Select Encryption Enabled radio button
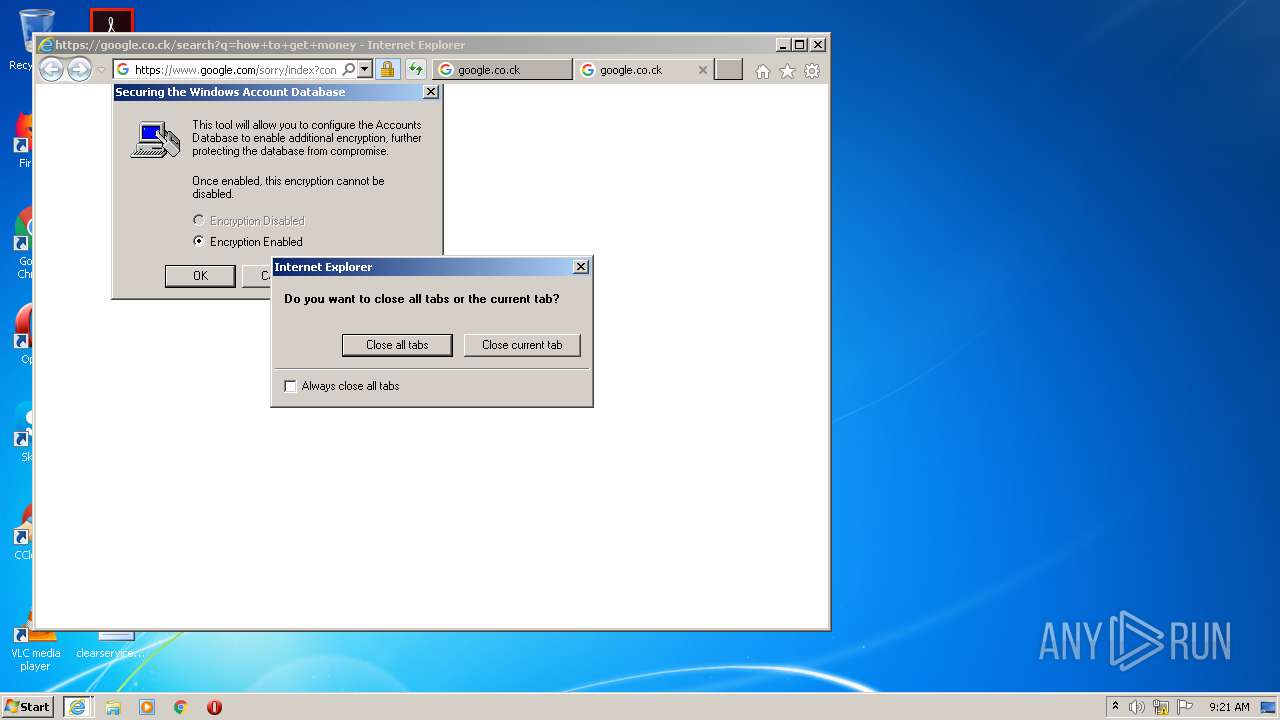Image resolution: width=1280 pixels, height=720 pixels. point(199,241)
